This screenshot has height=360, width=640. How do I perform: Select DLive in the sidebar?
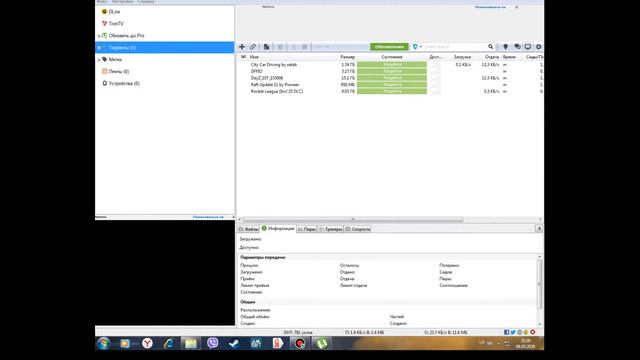click(114, 12)
